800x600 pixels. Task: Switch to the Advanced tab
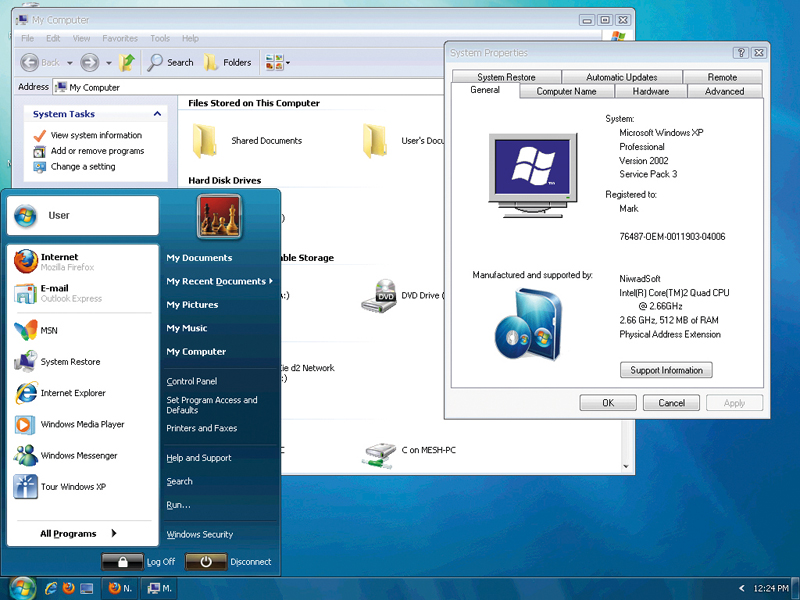pyautogui.click(x=724, y=91)
